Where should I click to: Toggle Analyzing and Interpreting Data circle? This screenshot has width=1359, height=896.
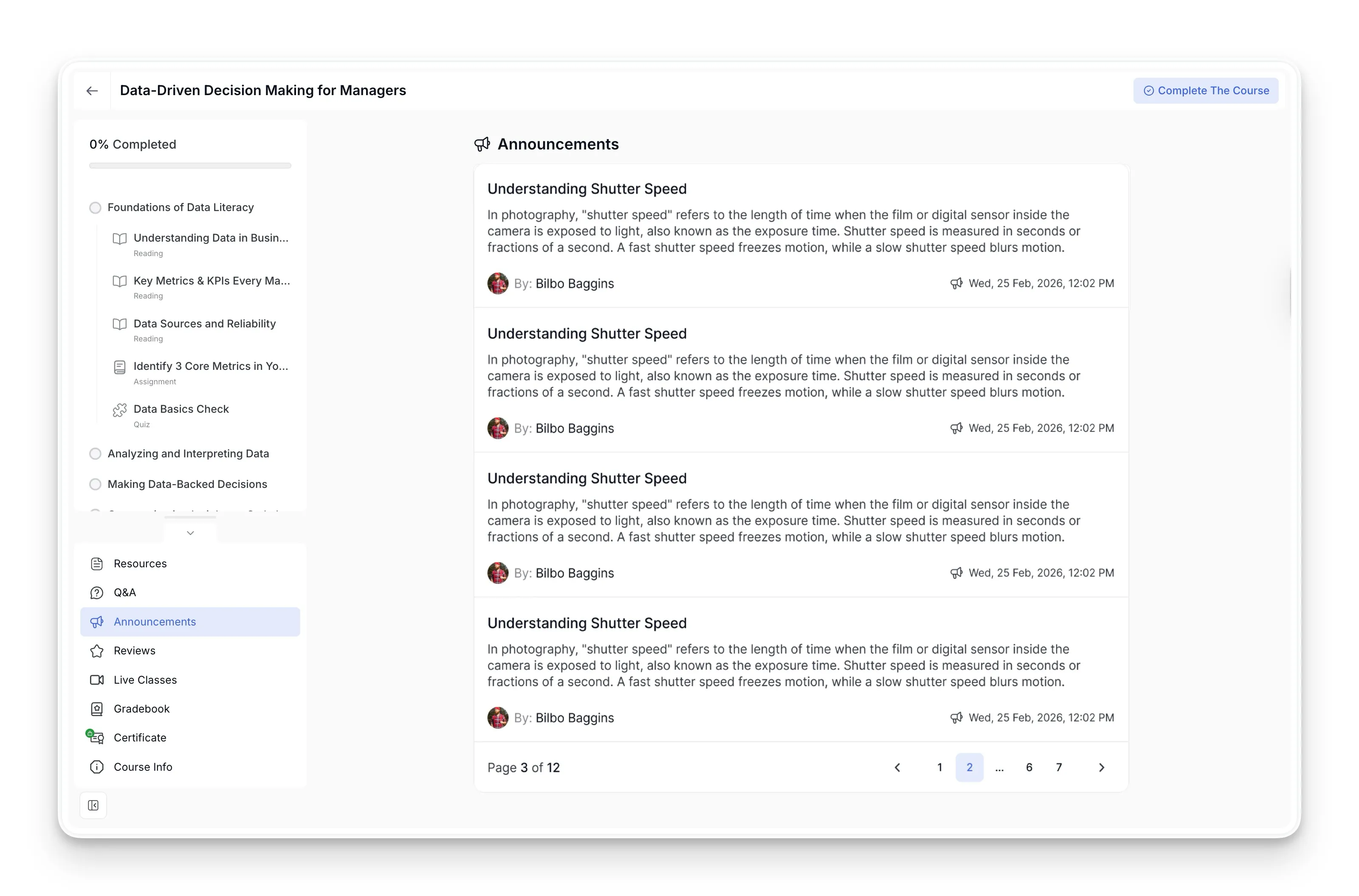(x=96, y=454)
